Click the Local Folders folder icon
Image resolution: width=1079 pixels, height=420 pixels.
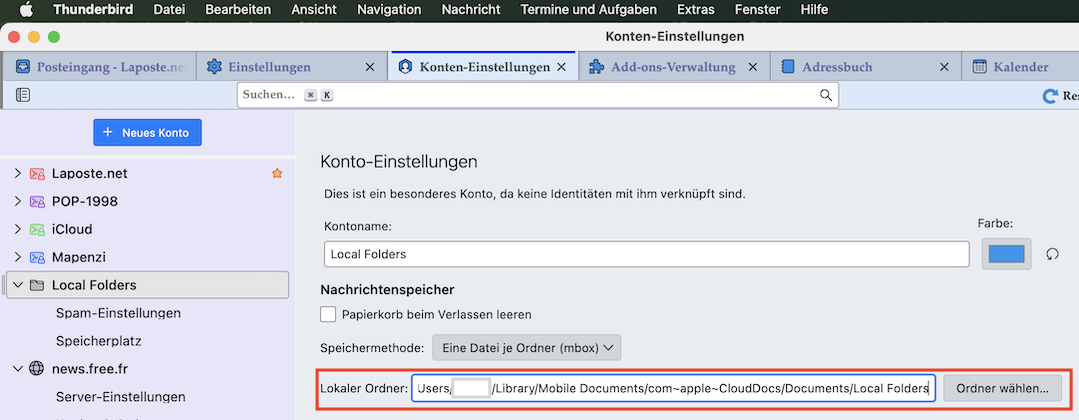point(37,285)
